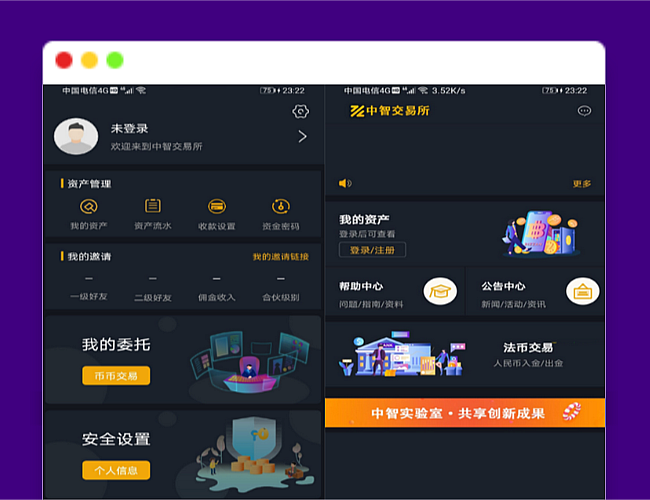Screen dimensions: 650x500
Task: Click the speaker announcement icon
Action: (345, 183)
